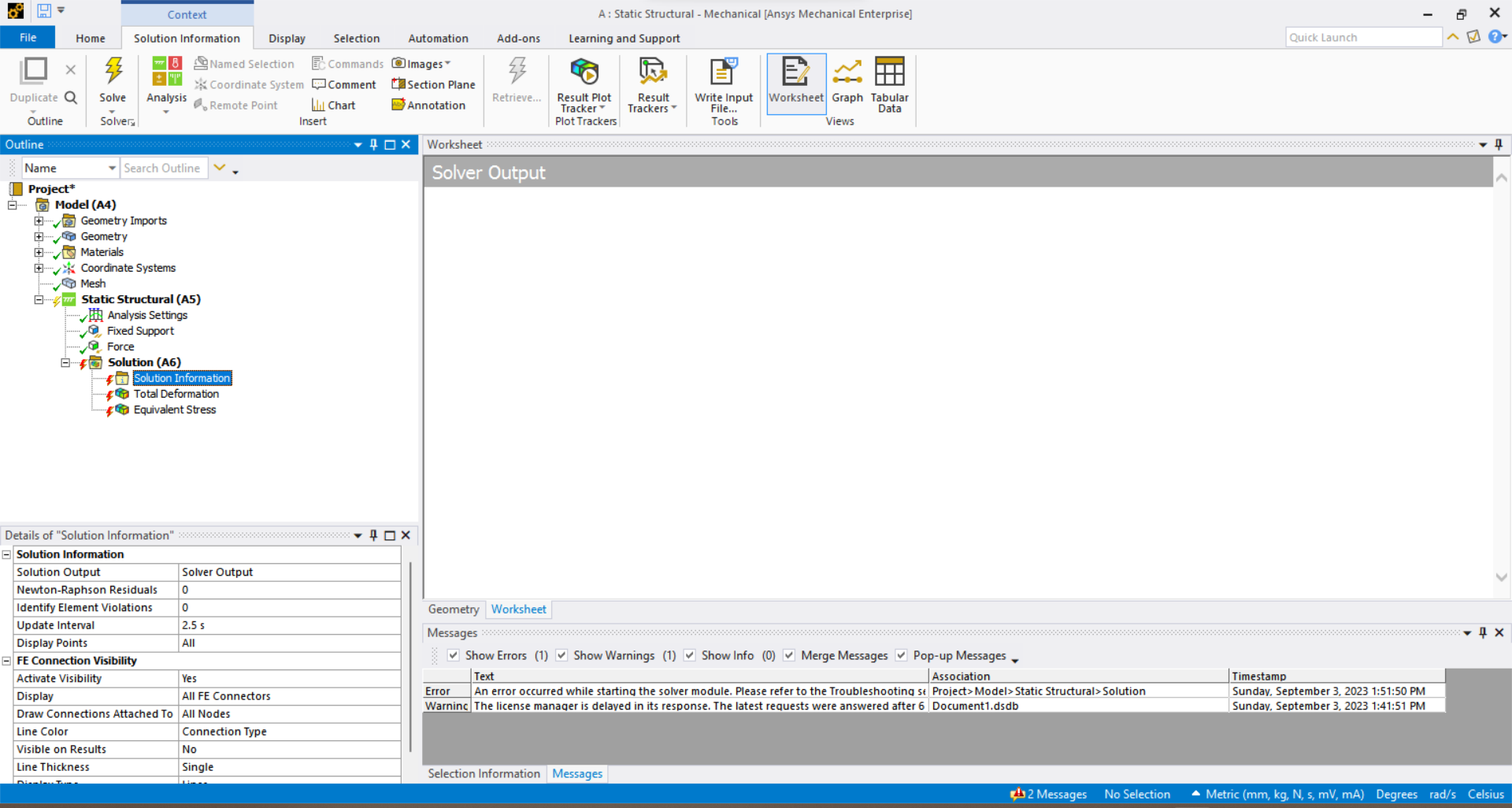This screenshot has width=1512, height=808.
Task: Switch to the Graph view icon
Action: [x=847, y=73]
